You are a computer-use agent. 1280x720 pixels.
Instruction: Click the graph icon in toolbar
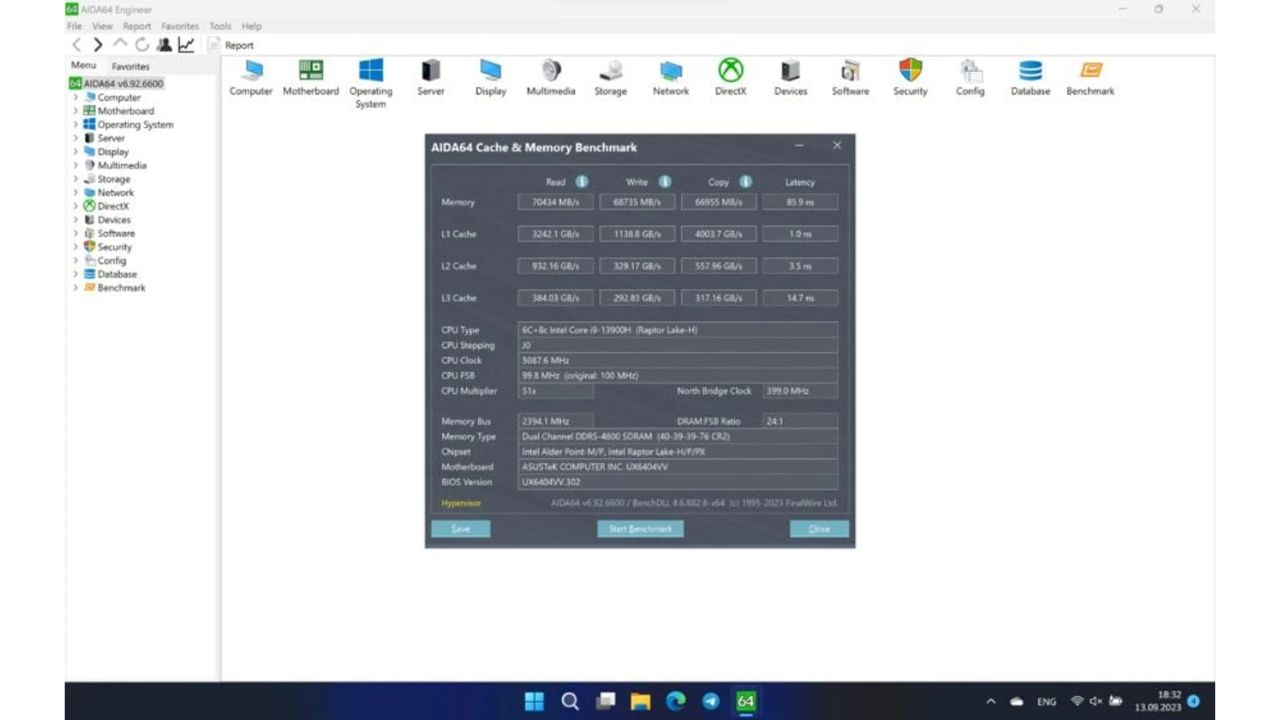(186, 45)
